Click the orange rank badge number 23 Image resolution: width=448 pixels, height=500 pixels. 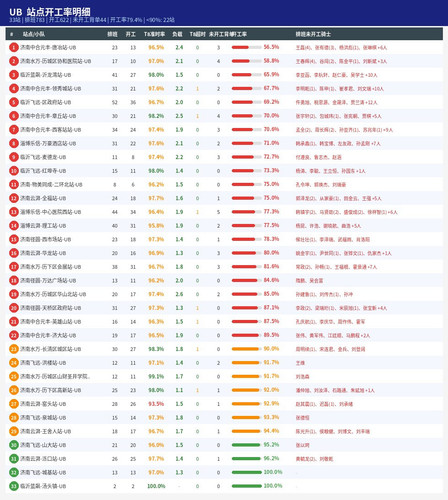point(14,349)
